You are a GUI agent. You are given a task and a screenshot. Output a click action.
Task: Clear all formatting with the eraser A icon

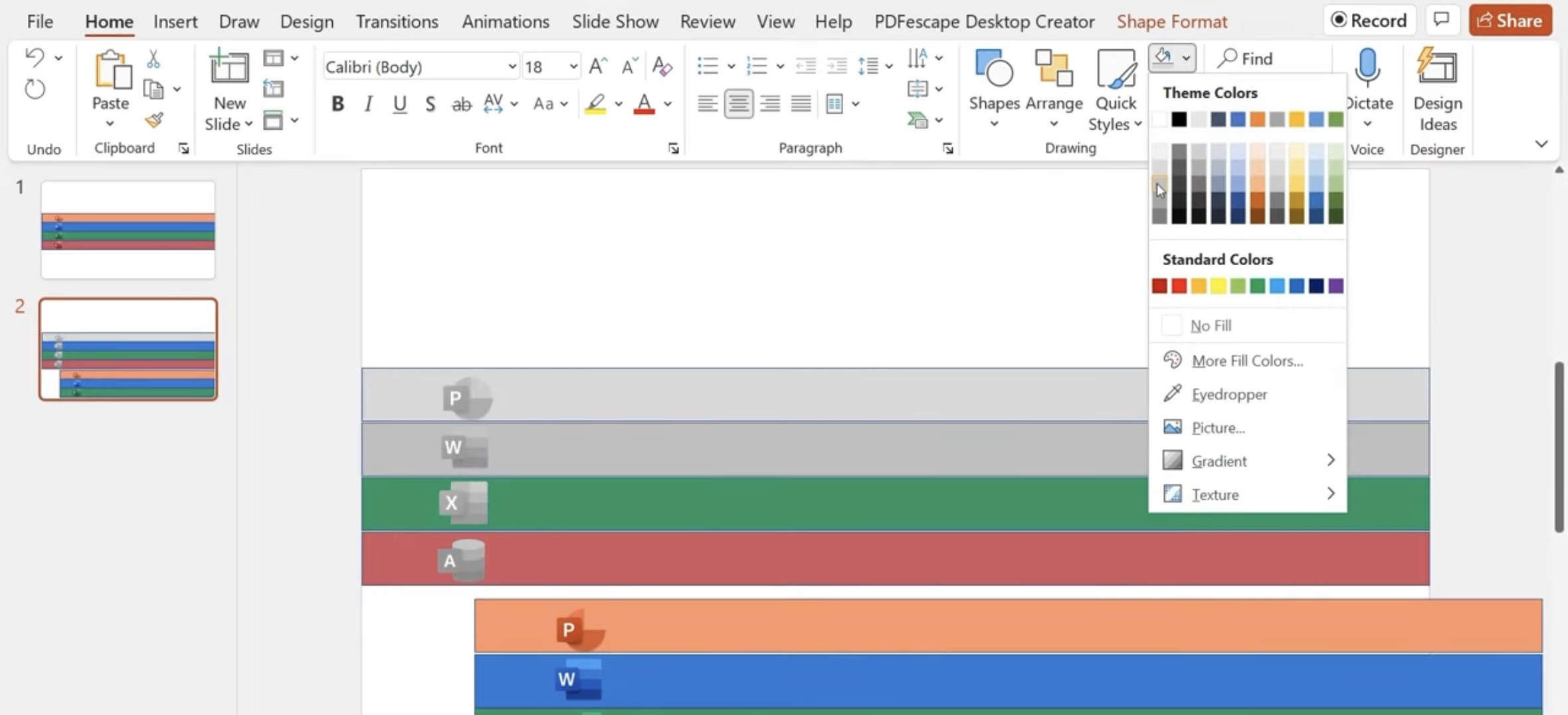point(662,66)
